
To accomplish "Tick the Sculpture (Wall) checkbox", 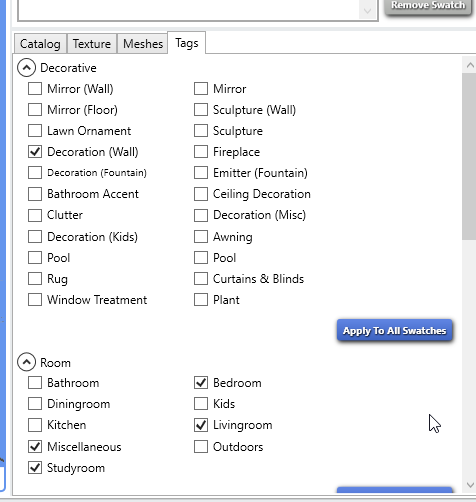I will [x=201, y=110].
